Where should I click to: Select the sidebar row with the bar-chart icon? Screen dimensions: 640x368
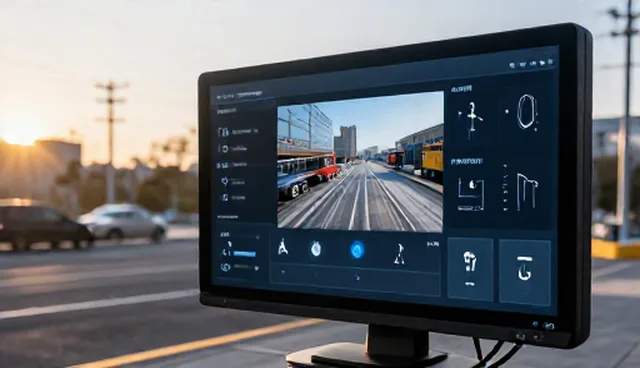point(231,165)
